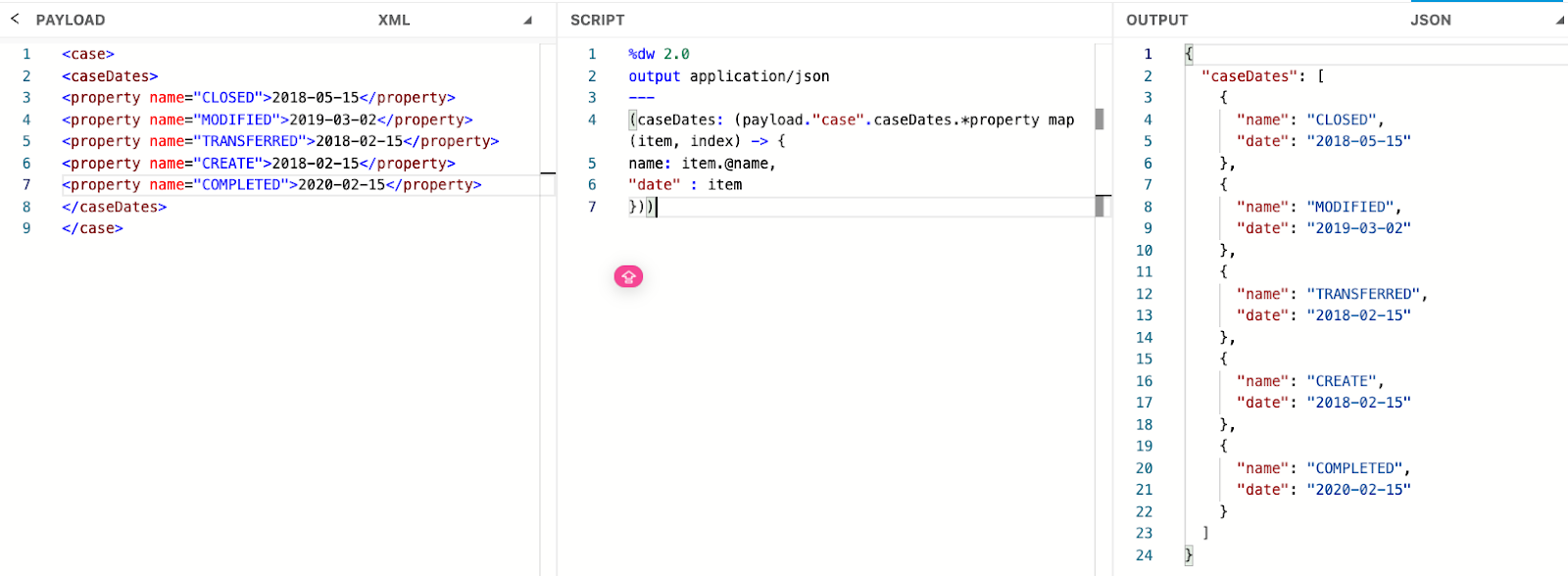Click the <caseDates> opening tag

[x=110, y=76]
